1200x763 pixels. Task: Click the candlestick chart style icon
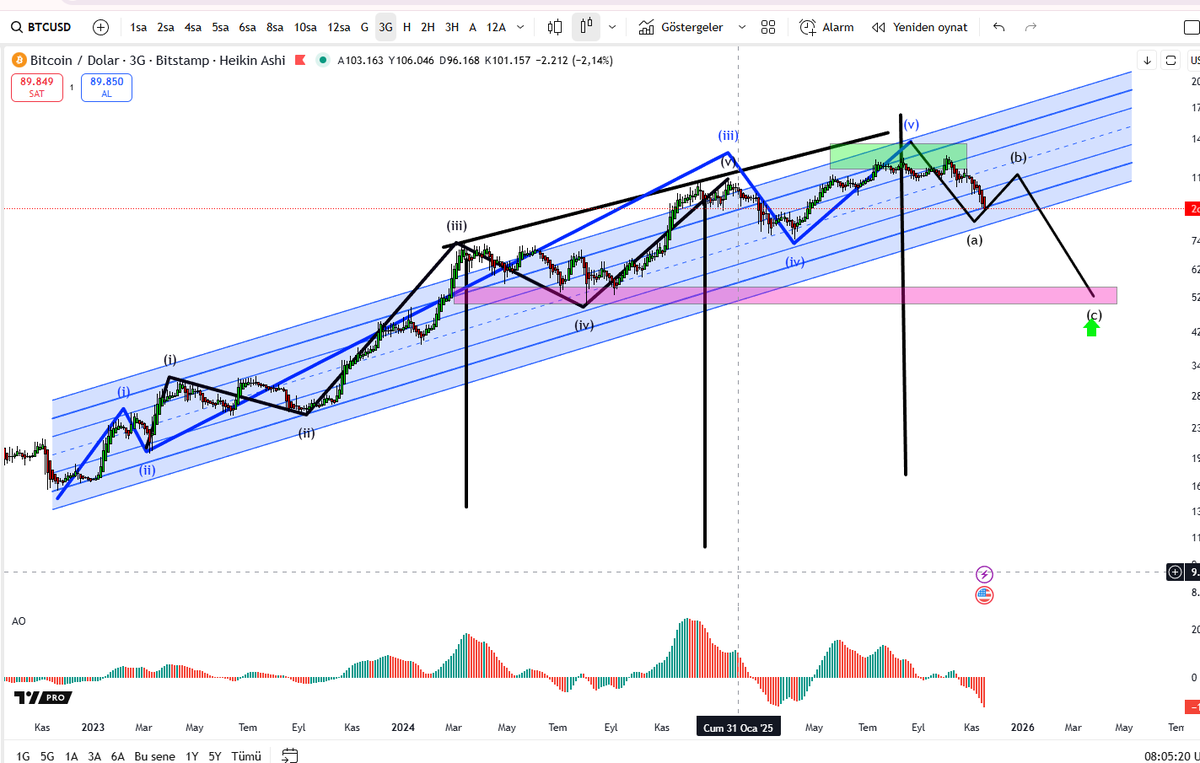point(555,27)
